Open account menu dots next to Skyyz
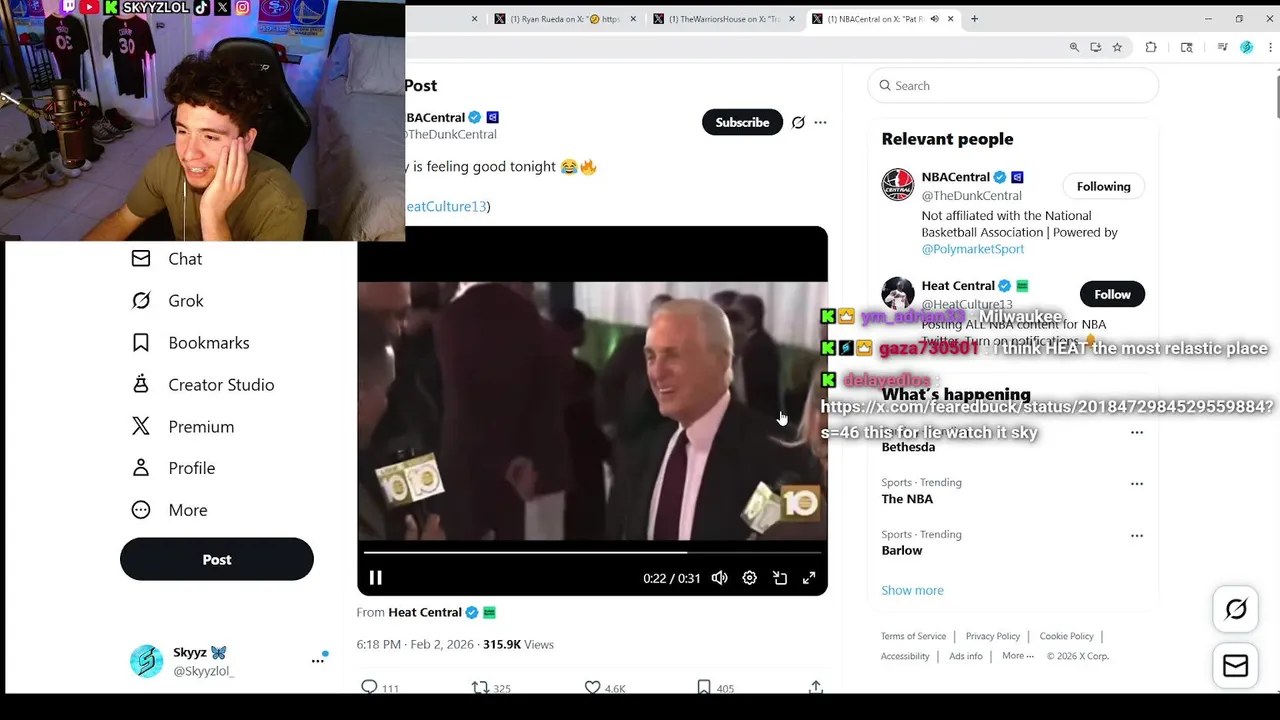The height and width of the screenshot is (720, 1280). click(x=318, y=660)
